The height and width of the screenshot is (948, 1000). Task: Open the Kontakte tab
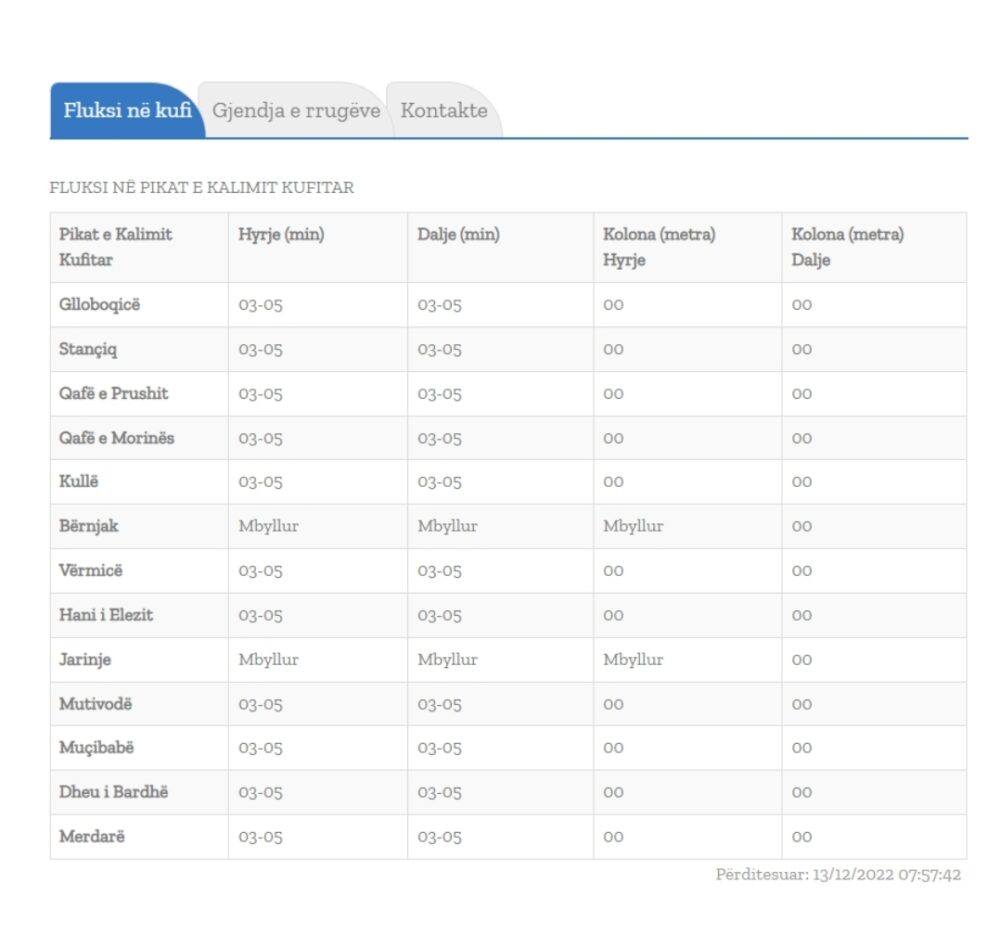[x=444, y=110]
